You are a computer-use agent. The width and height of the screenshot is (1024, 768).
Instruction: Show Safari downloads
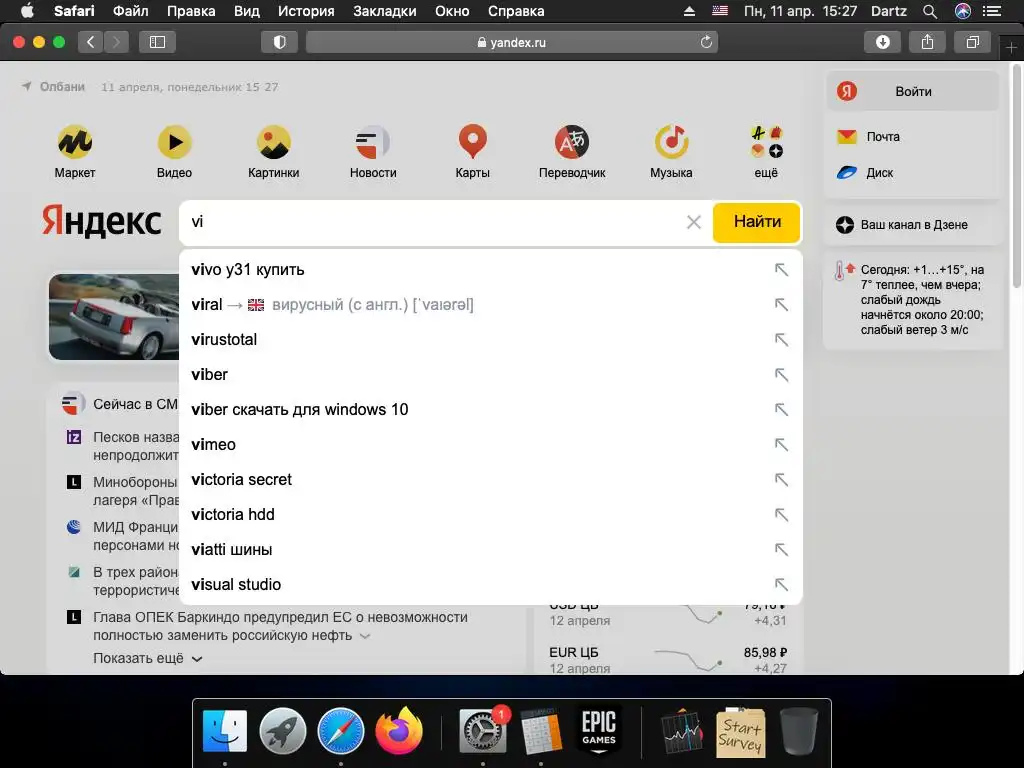click(x=882, y=42)
